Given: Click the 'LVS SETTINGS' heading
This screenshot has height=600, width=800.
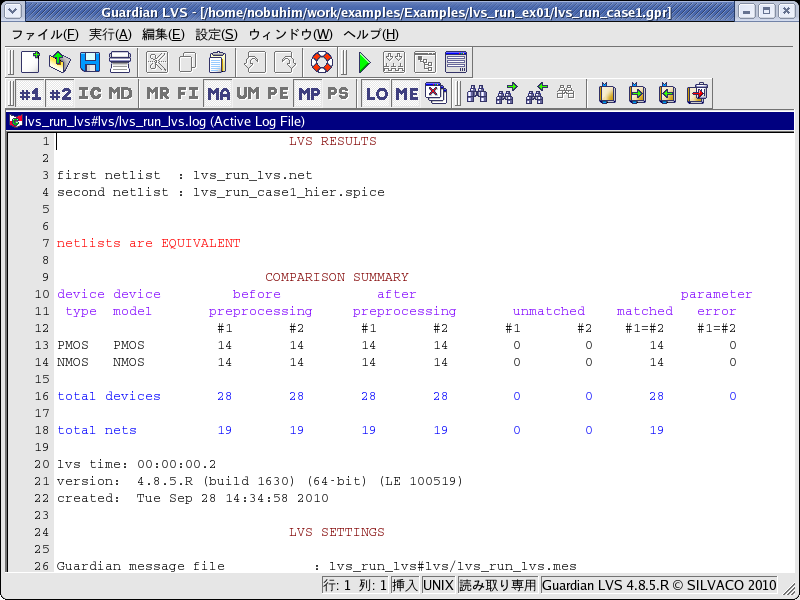Looking at the screenshot, I should [337, 532].
